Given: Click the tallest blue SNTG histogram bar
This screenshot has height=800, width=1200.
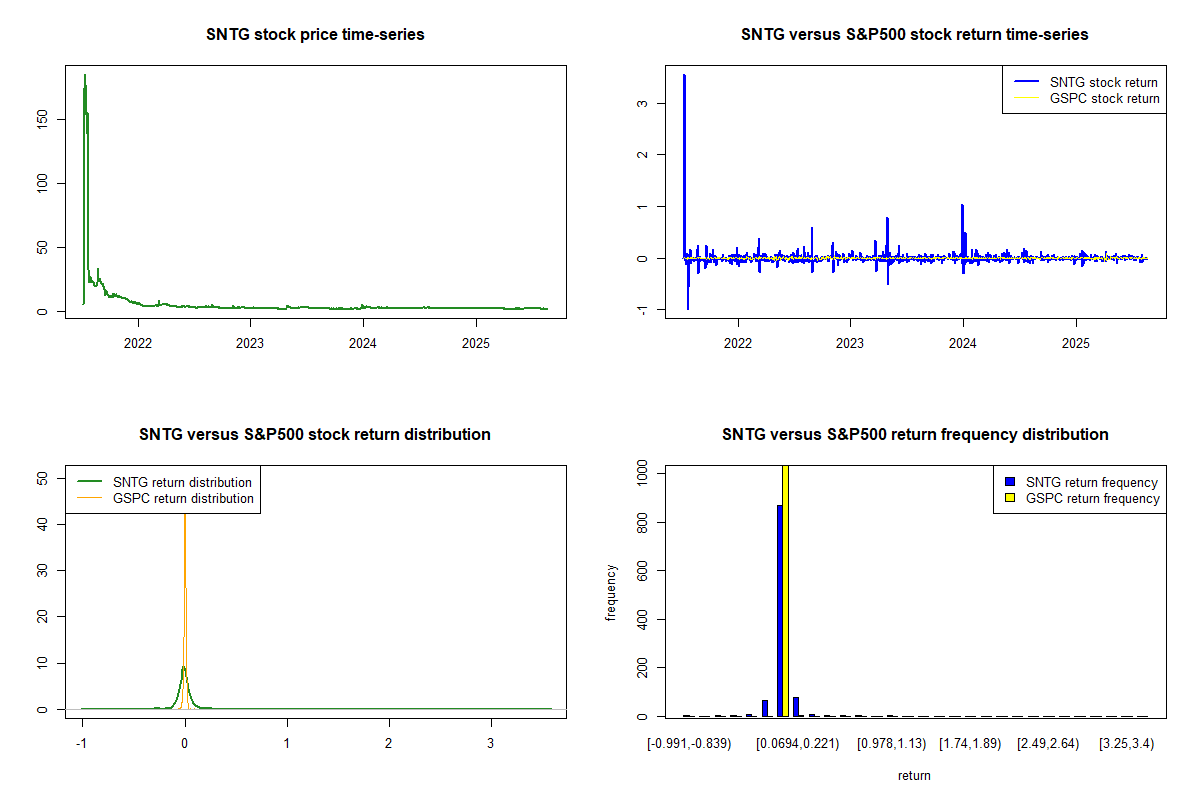Looking at the screenshot, I should tap(779, 610).
